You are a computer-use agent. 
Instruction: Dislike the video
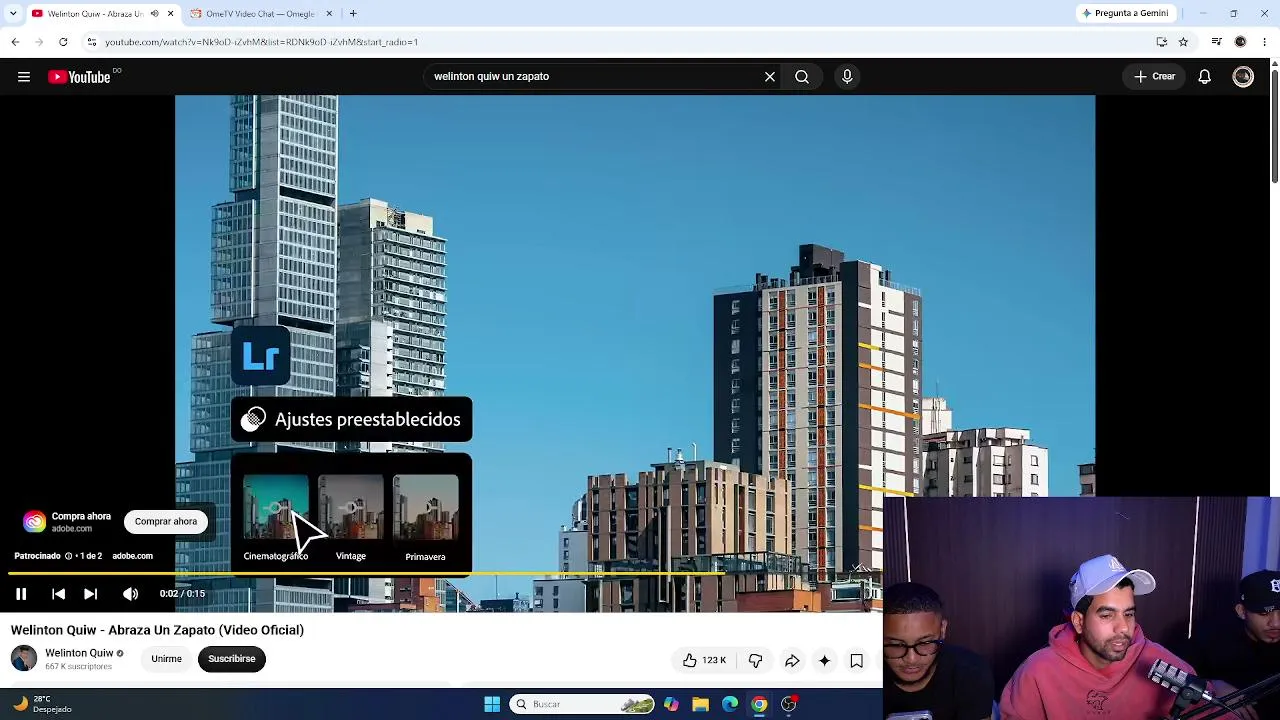tap(755, 660)
